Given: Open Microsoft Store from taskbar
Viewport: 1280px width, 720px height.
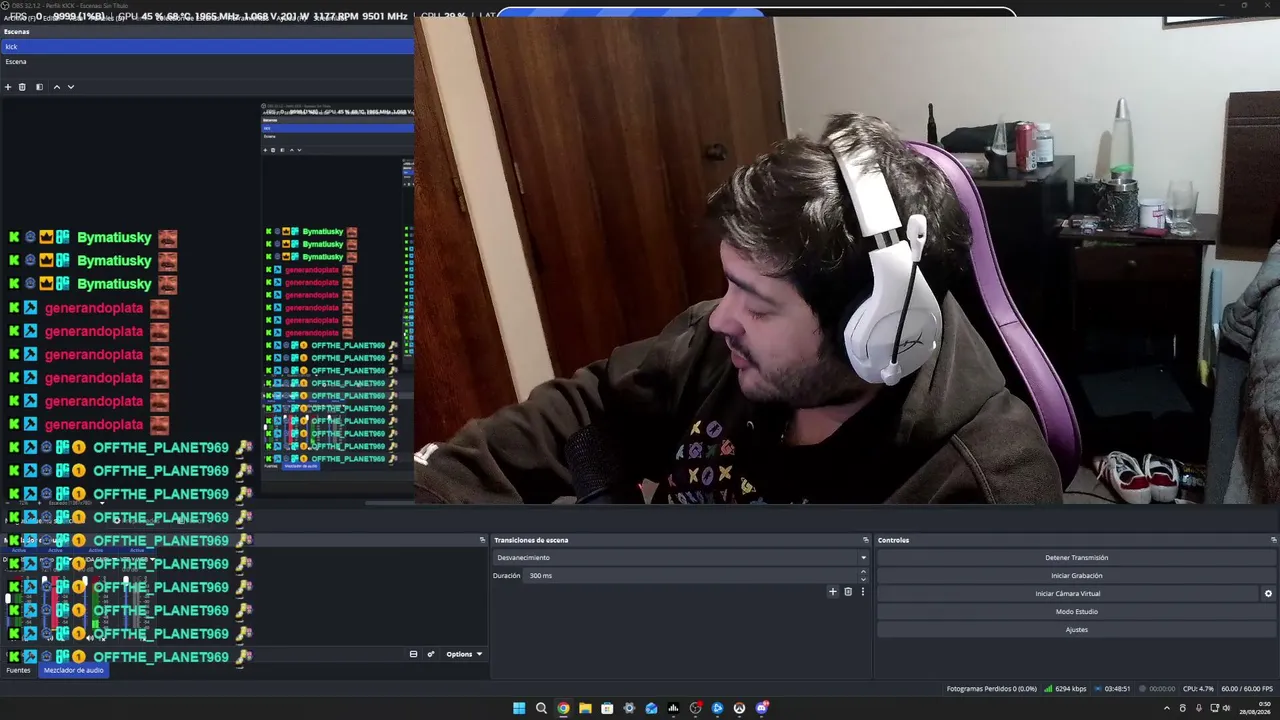Looking at the screenshot, I should click(x=607, y=708).
